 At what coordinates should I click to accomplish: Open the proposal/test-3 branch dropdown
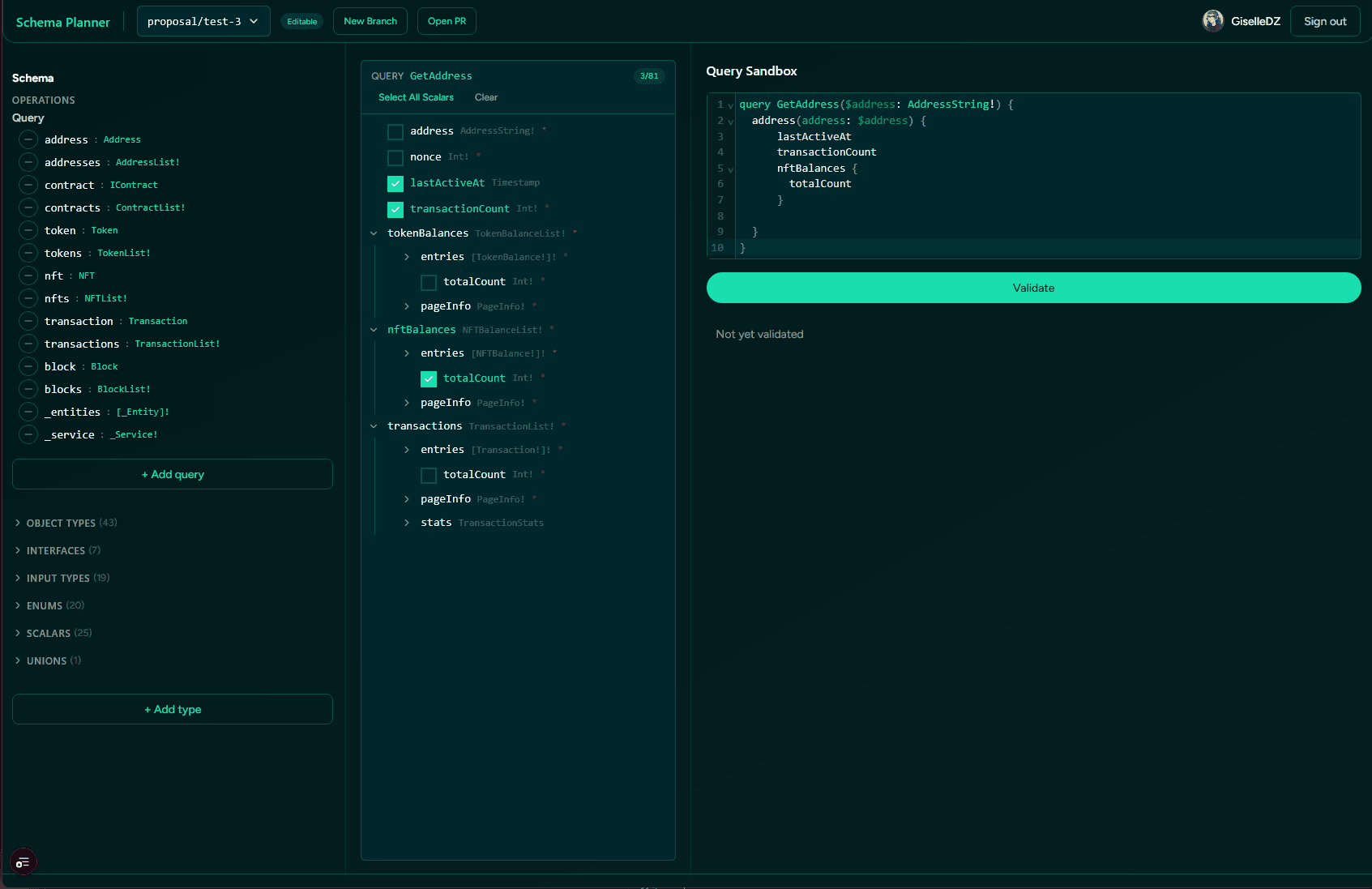click(203, 21)
